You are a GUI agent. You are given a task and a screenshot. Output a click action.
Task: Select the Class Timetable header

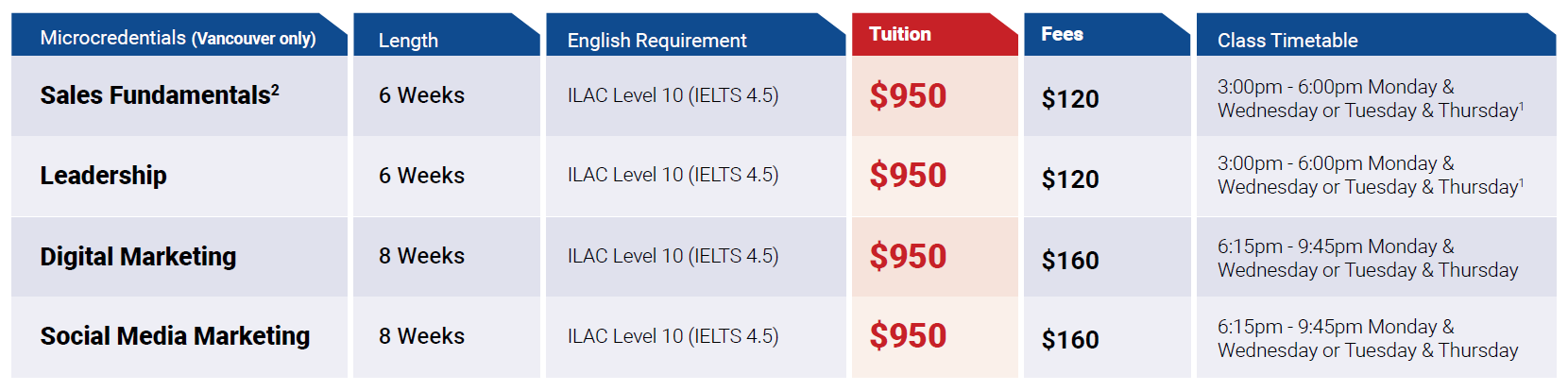coord(1287,41)
